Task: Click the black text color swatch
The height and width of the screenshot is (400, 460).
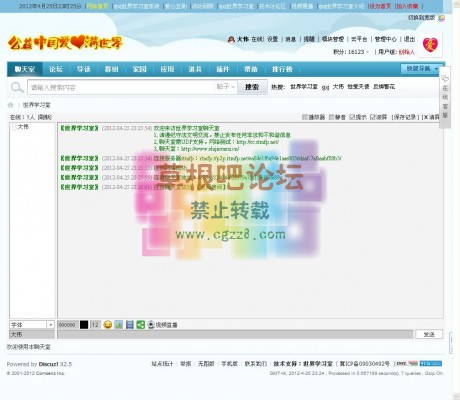Action: click(84, 324)
